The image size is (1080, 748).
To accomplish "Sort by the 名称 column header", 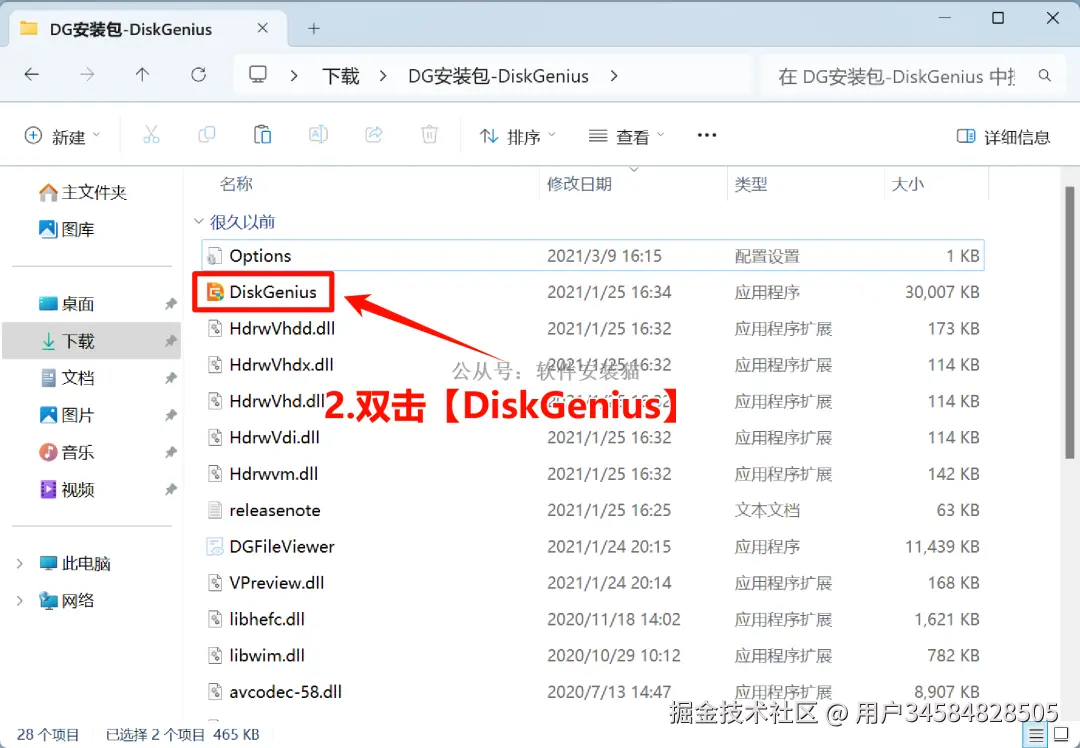I will click(x=236, y=184).
